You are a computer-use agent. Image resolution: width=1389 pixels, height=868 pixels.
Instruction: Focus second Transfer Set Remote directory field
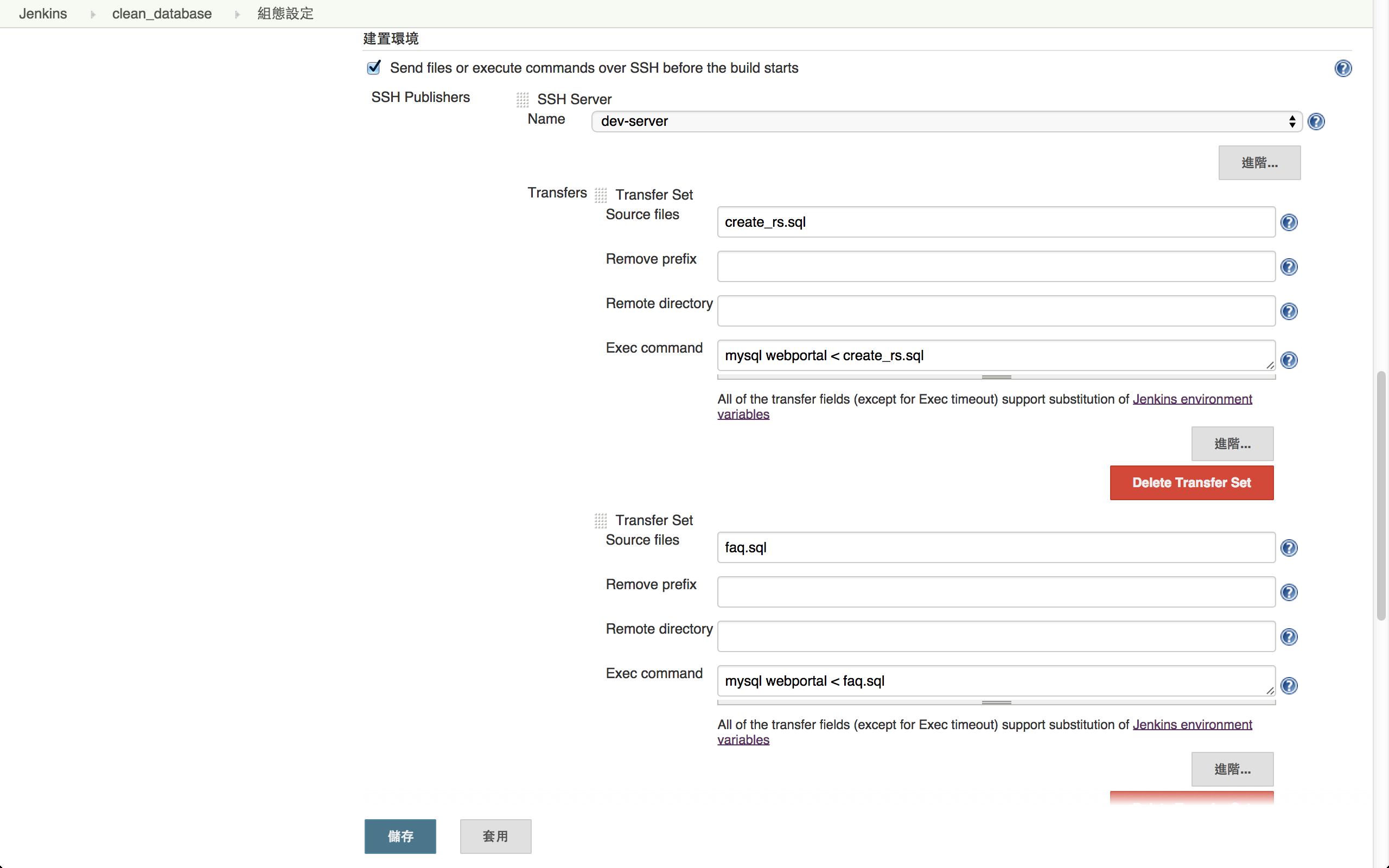(x=996, y=637)
